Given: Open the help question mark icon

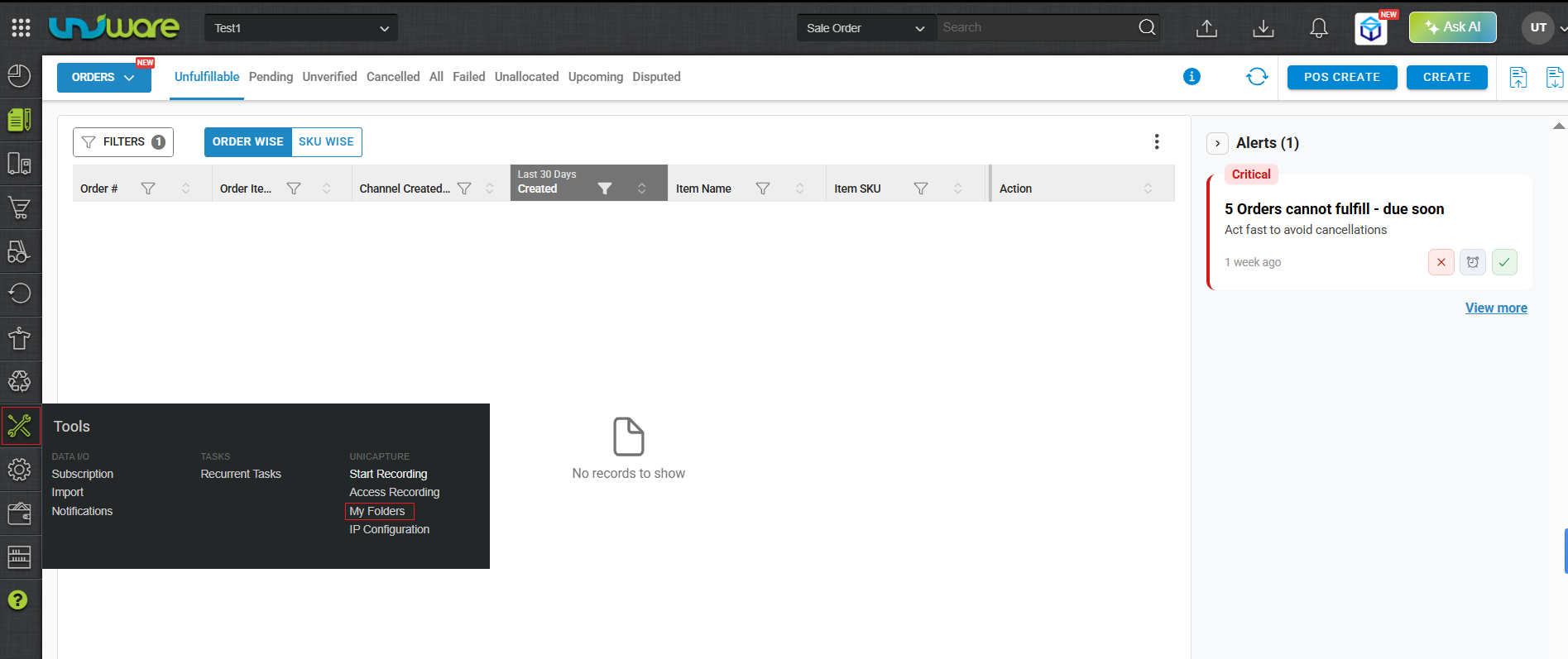Looking at the screenshot, I should tap(18, 600).
